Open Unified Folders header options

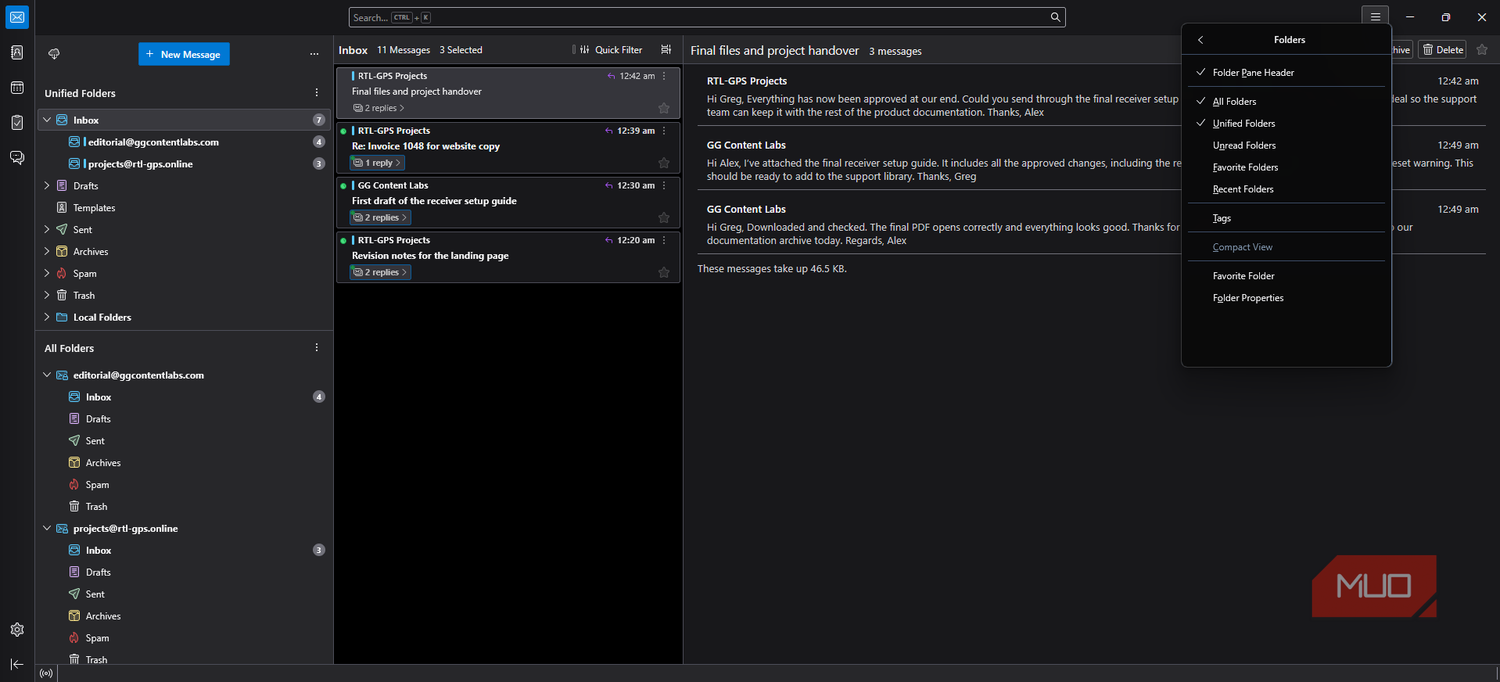tap(317, 93)
